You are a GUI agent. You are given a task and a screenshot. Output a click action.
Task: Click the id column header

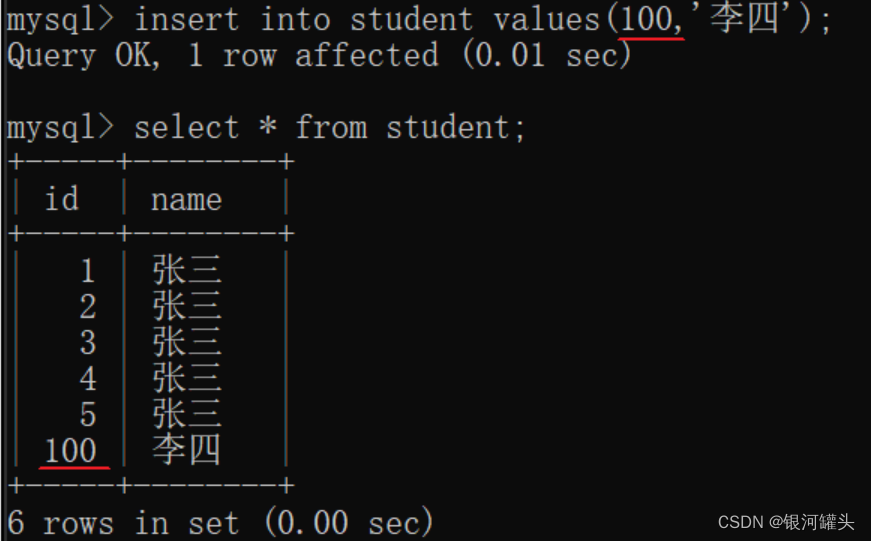point(62,199)
